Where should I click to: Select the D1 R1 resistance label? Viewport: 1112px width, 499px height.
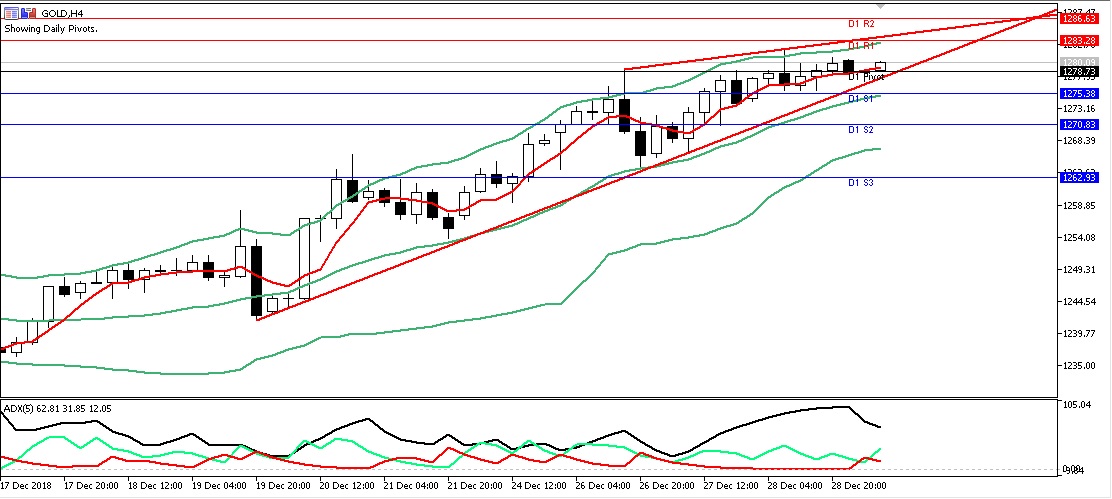coord(861,45)
